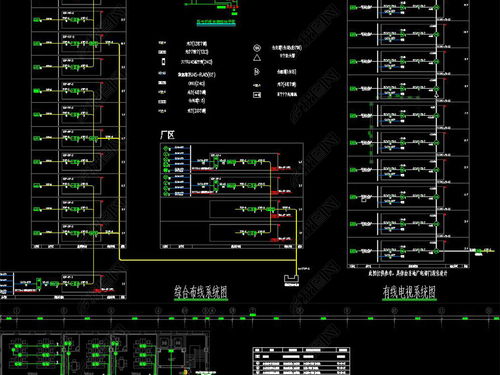Select the green highlighted axis bubble on the grid line

[x=253, y=311]
